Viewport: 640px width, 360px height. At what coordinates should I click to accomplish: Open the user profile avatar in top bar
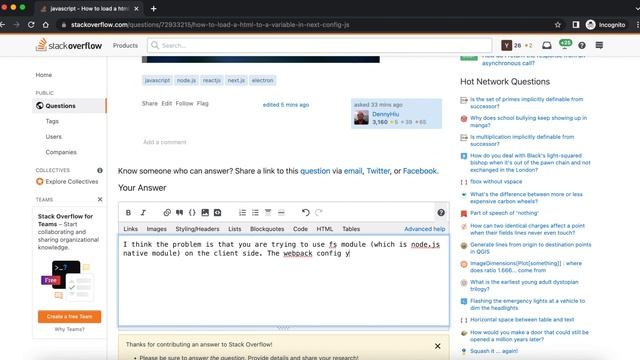pyautogui.click(x=507, y=45)
